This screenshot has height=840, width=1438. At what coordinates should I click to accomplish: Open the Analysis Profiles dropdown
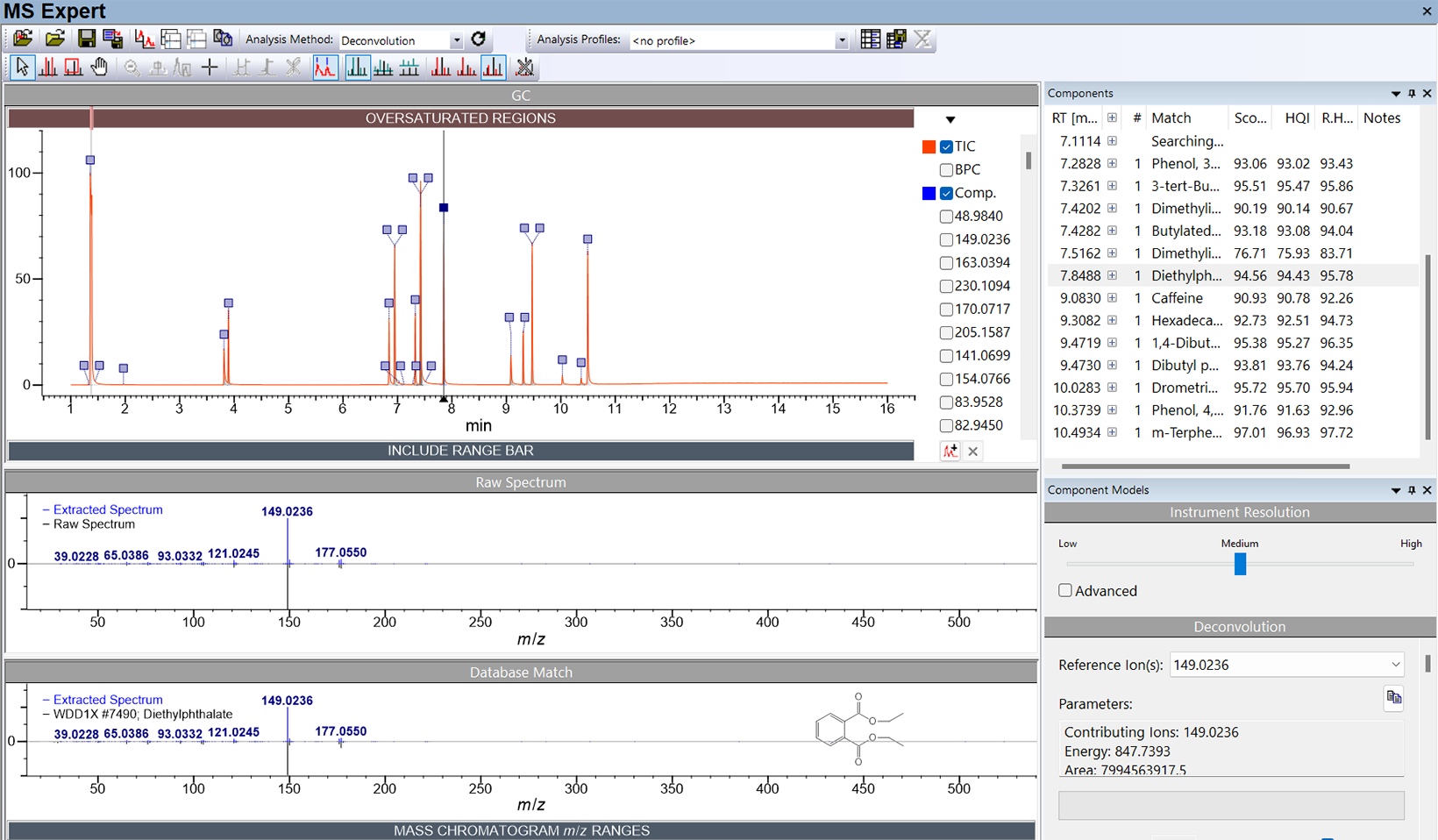click(841, 40)
